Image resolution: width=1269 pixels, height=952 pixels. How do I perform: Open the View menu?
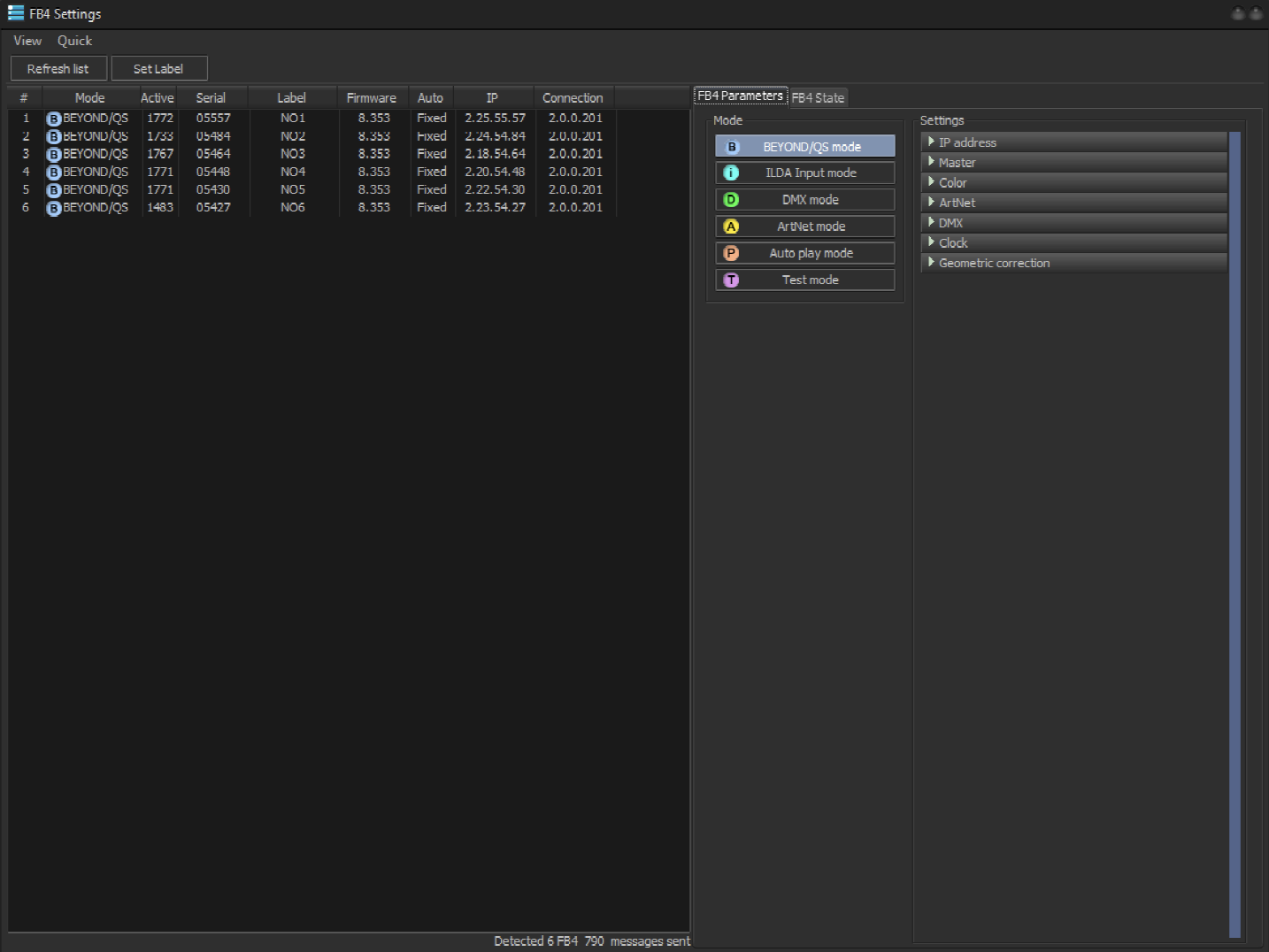pos(27,41)
